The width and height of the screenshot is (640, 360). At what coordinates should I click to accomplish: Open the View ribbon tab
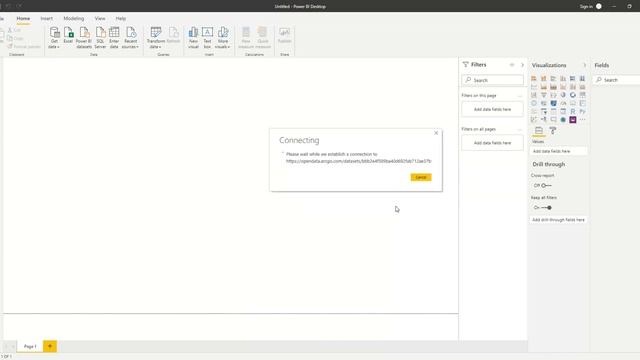[100, 19]
